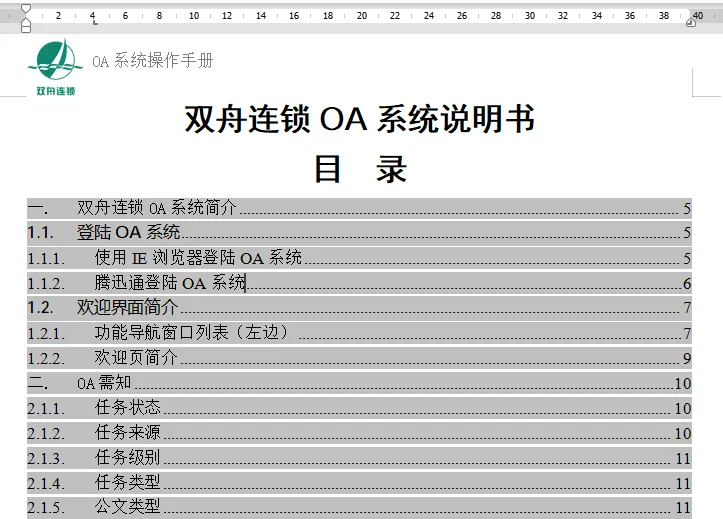Image resolution: width=723 pixels, height=519 pixels.
Task: Click section number 1.1.1. in the contents
Action: coord(46,259)
